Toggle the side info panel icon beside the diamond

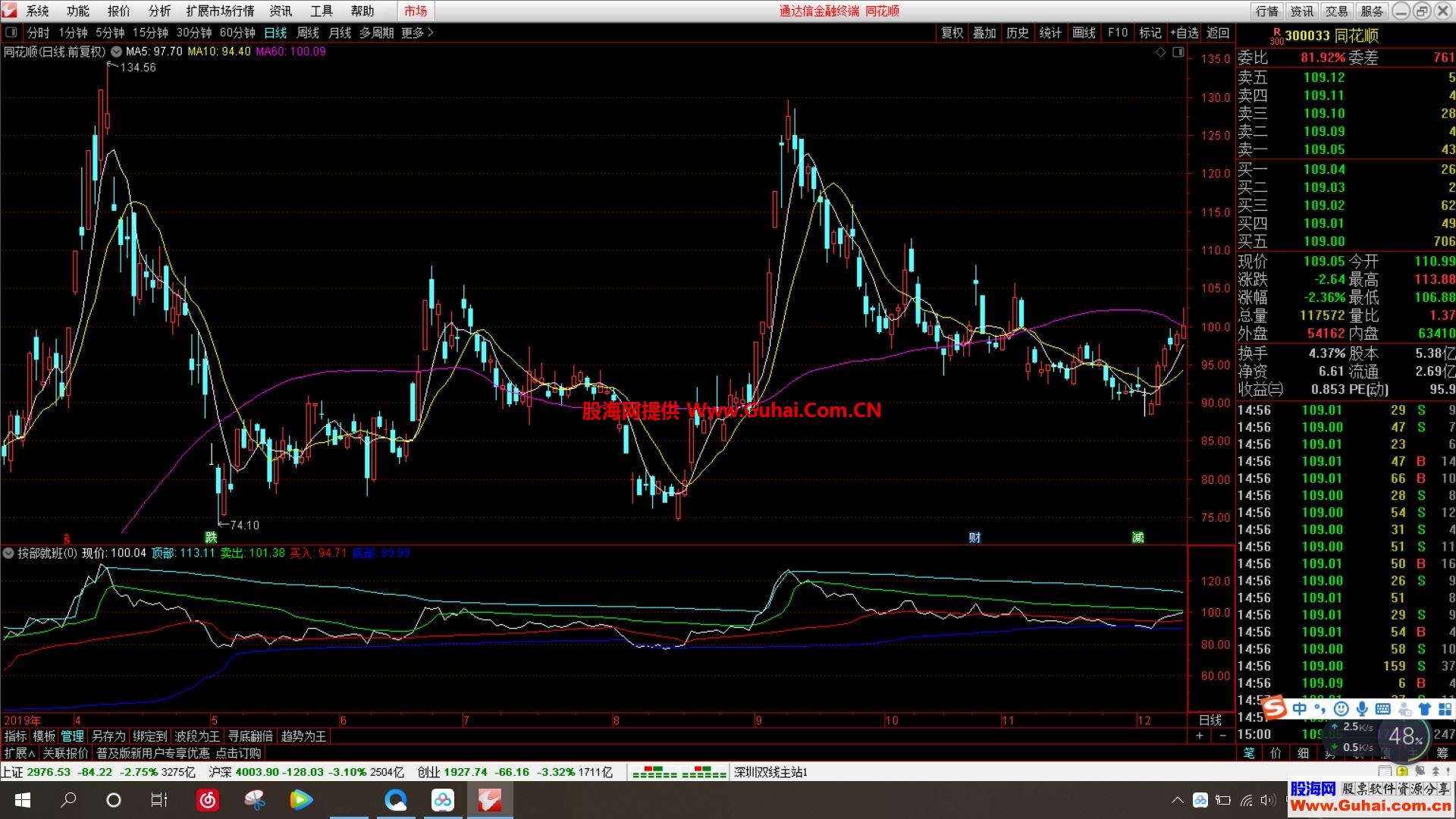(x=1178, y=52)
